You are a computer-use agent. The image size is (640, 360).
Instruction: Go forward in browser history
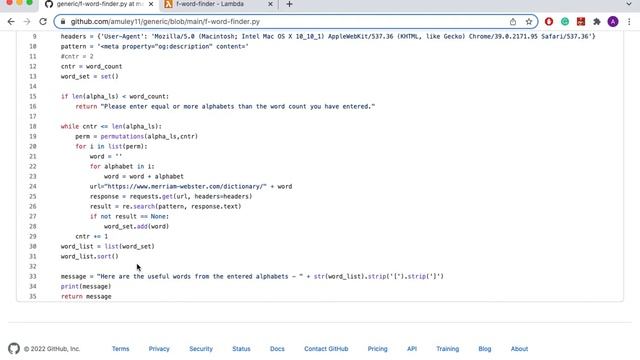27,22
